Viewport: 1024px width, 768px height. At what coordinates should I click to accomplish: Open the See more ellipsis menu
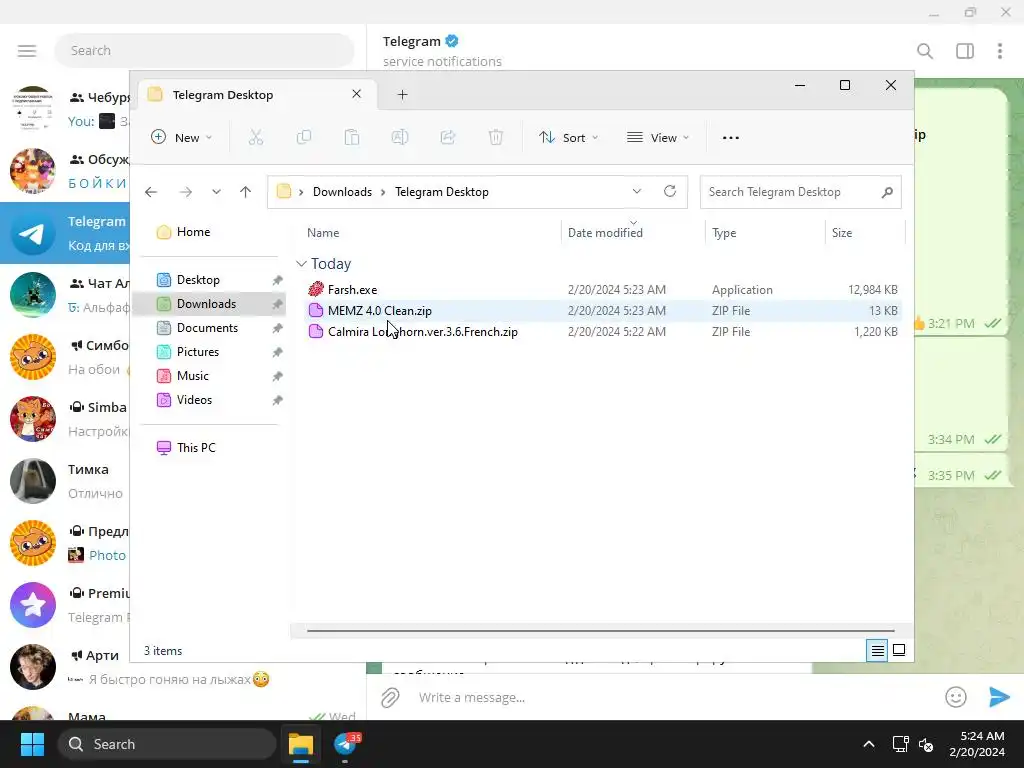731,137
